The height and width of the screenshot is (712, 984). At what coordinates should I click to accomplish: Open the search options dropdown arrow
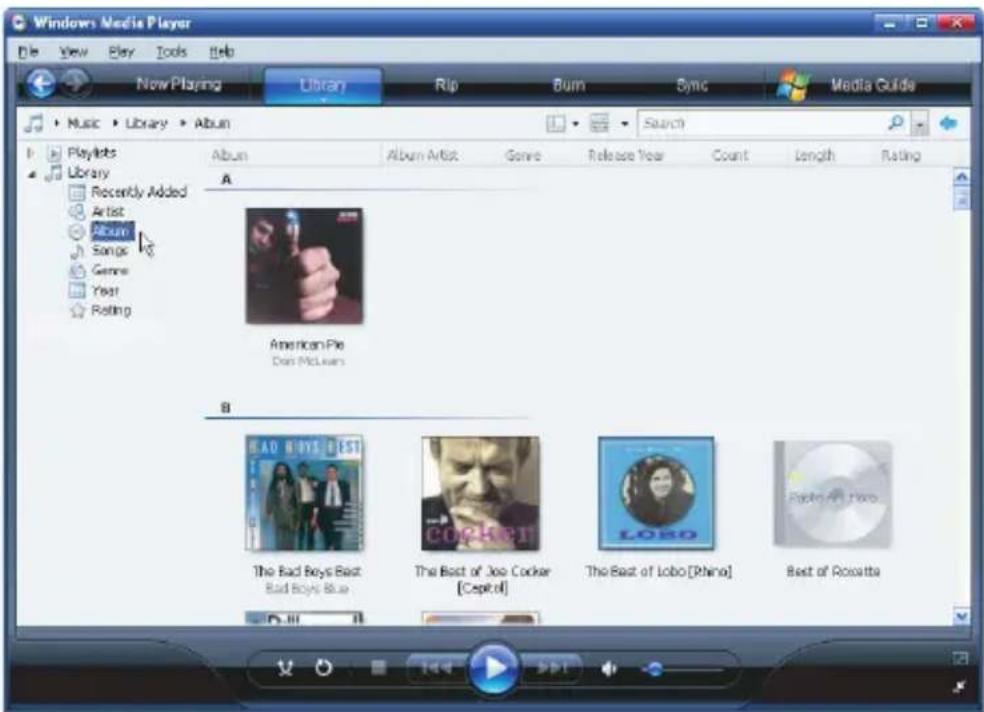click(919, 124)
